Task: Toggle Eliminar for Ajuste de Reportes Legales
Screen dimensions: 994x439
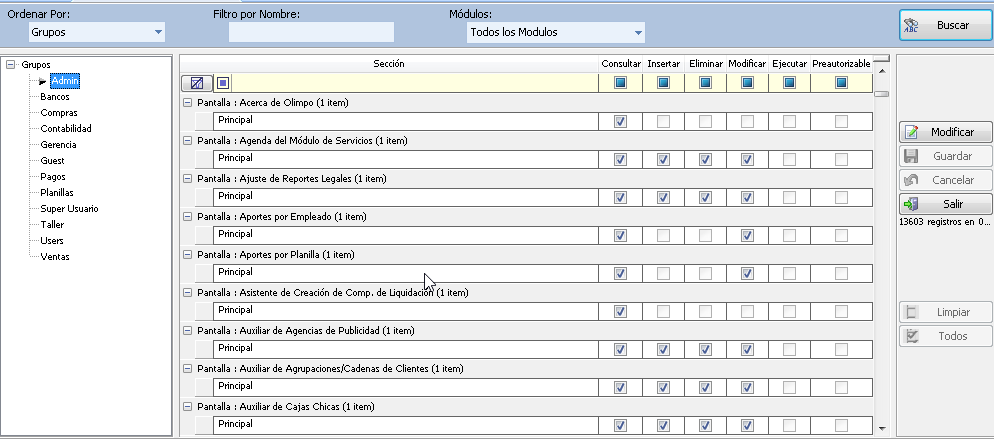Action: click(x=705, y=197)
